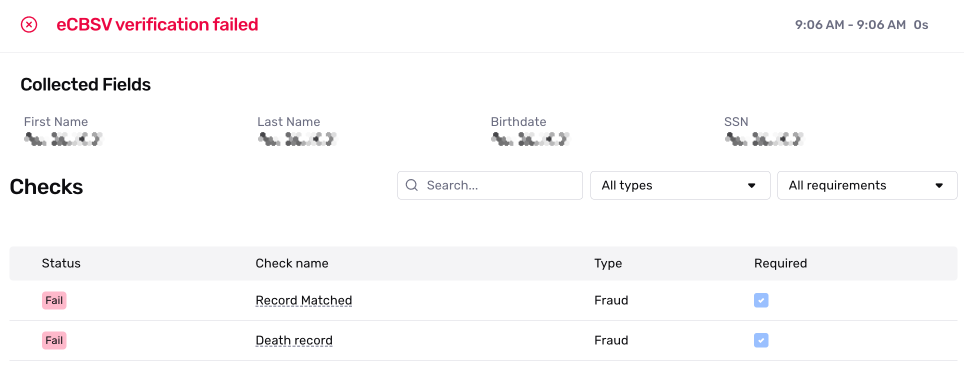Reveal the redacted First Name value
964x366 pixels.
pyautogui.click(x=63, y=139)
